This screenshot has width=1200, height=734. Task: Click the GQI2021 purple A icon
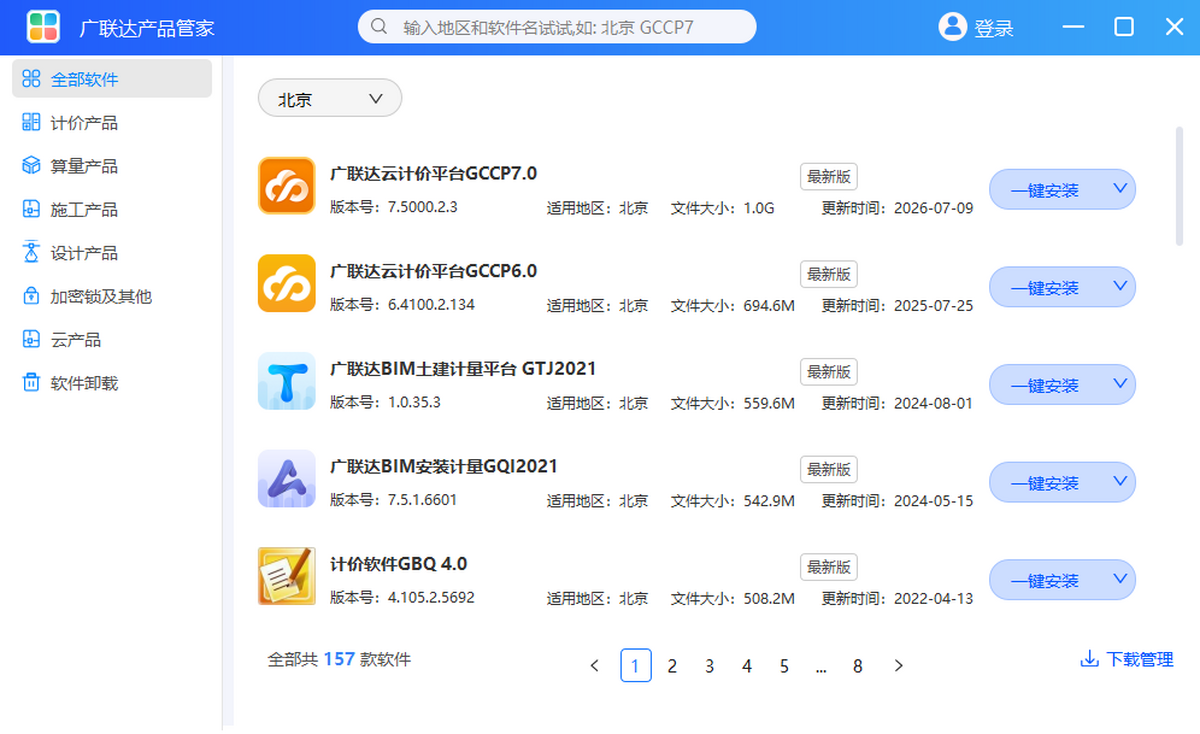pyautogui.click(x=287, y=478)
